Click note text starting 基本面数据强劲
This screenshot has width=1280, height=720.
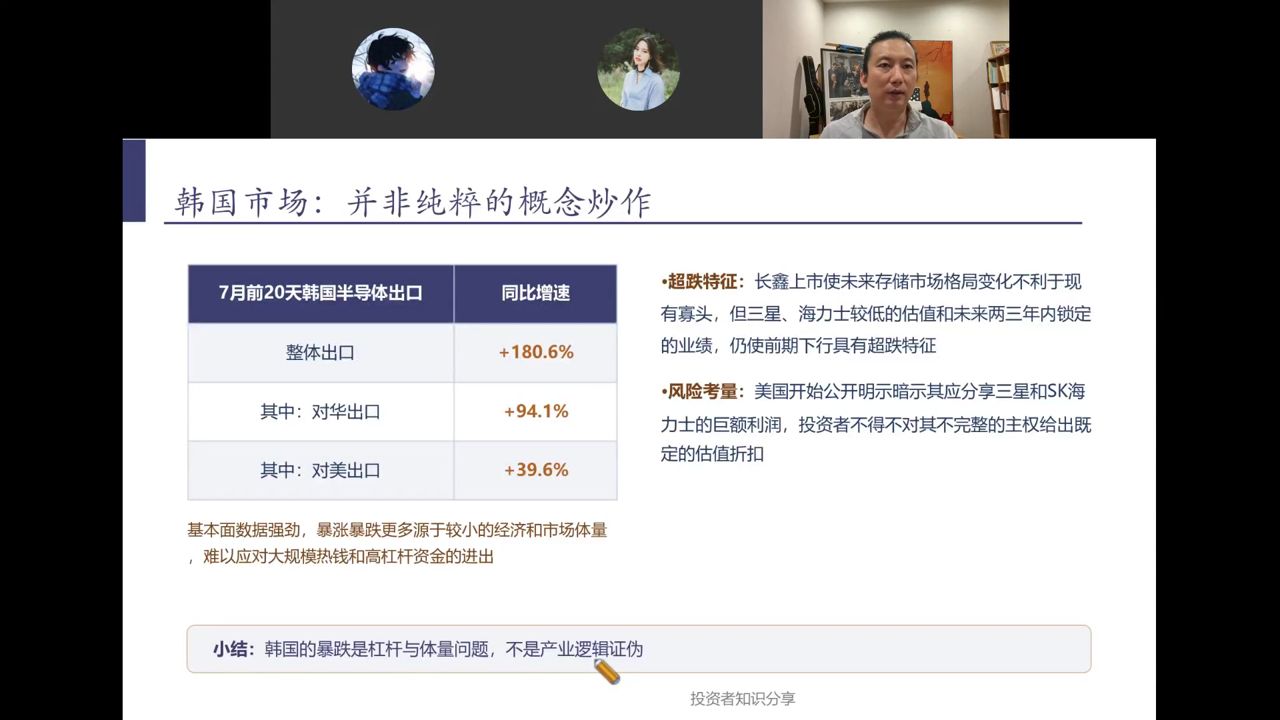(x=397, y=543)
